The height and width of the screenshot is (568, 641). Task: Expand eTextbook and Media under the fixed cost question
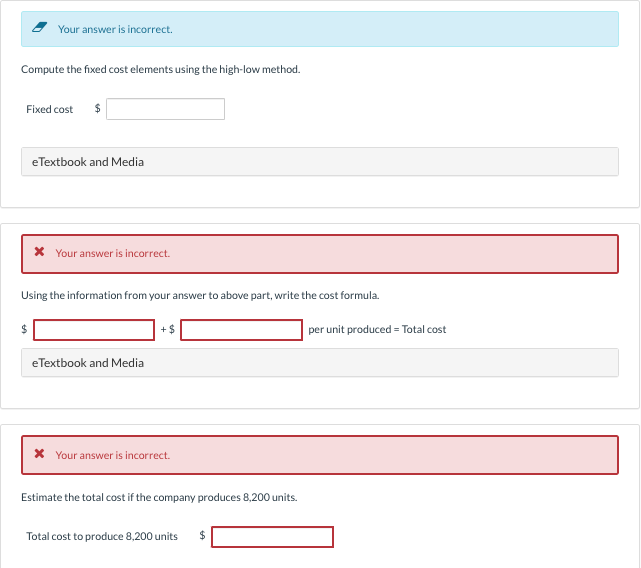tap(320, 162)
